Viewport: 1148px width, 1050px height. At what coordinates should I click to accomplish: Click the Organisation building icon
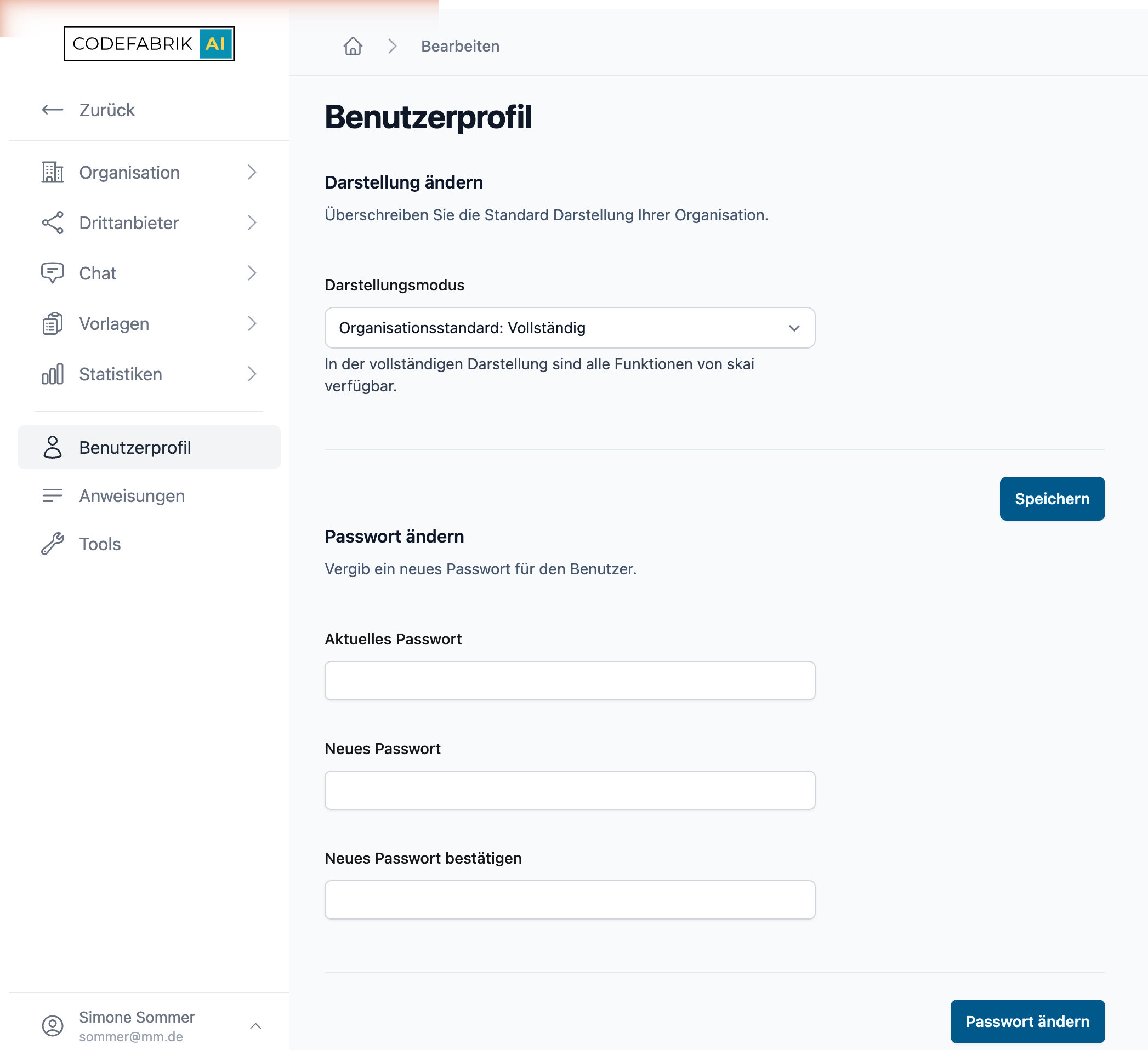[53, 173]
